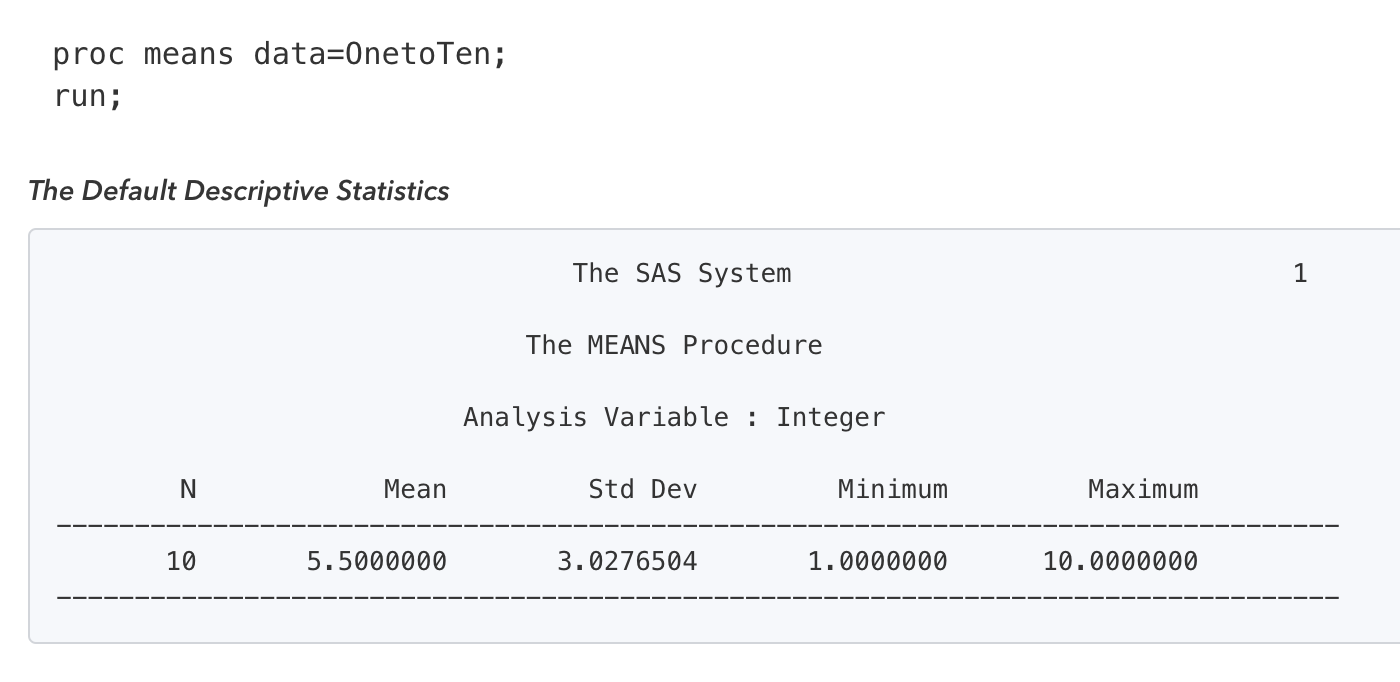Image resolution: width=1400 pixels, height=682 pixels.
Task: Click the Maximum column header
Action: click(1142, 489)
